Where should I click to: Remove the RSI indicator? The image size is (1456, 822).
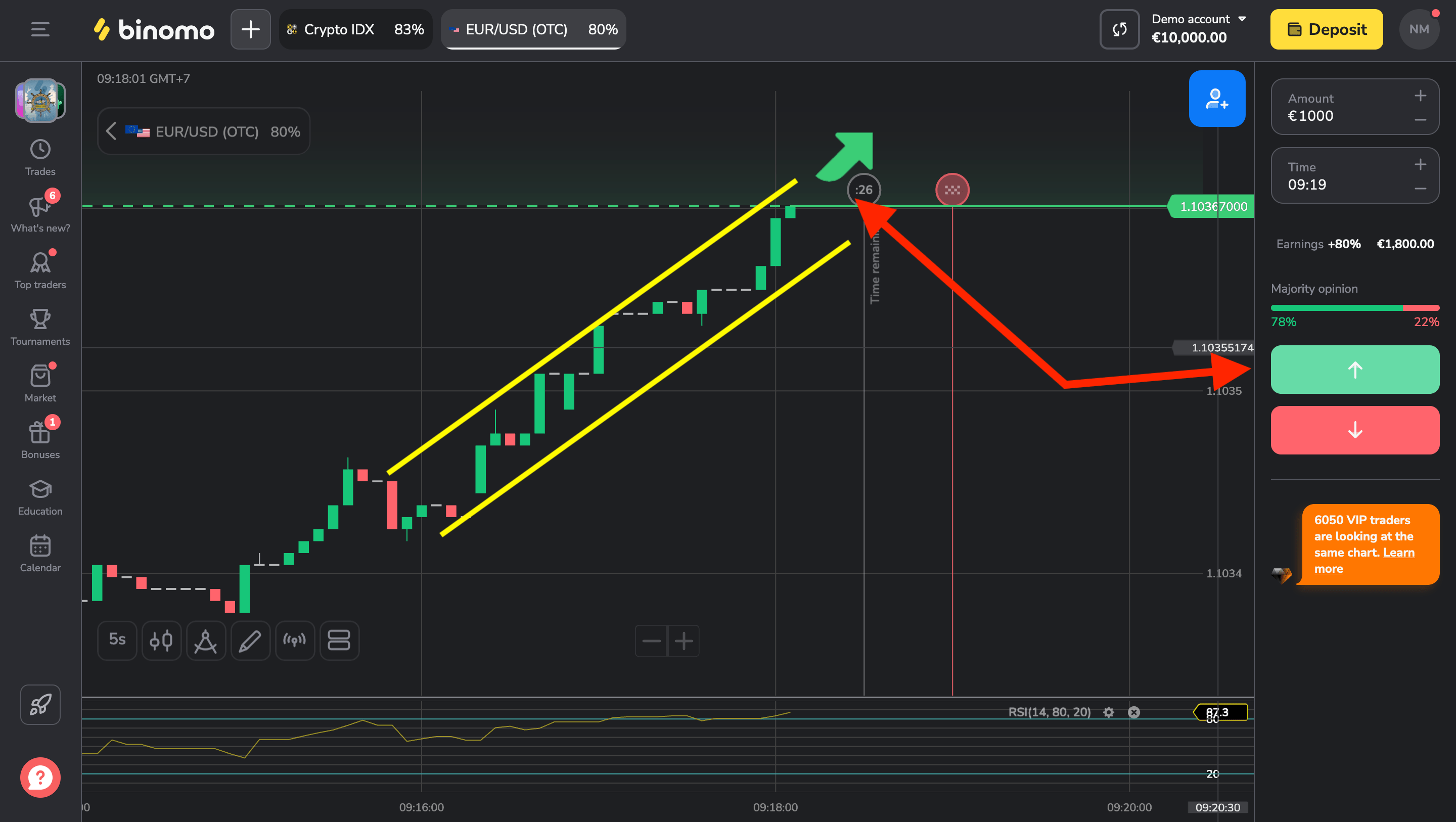pos(1134,712)
